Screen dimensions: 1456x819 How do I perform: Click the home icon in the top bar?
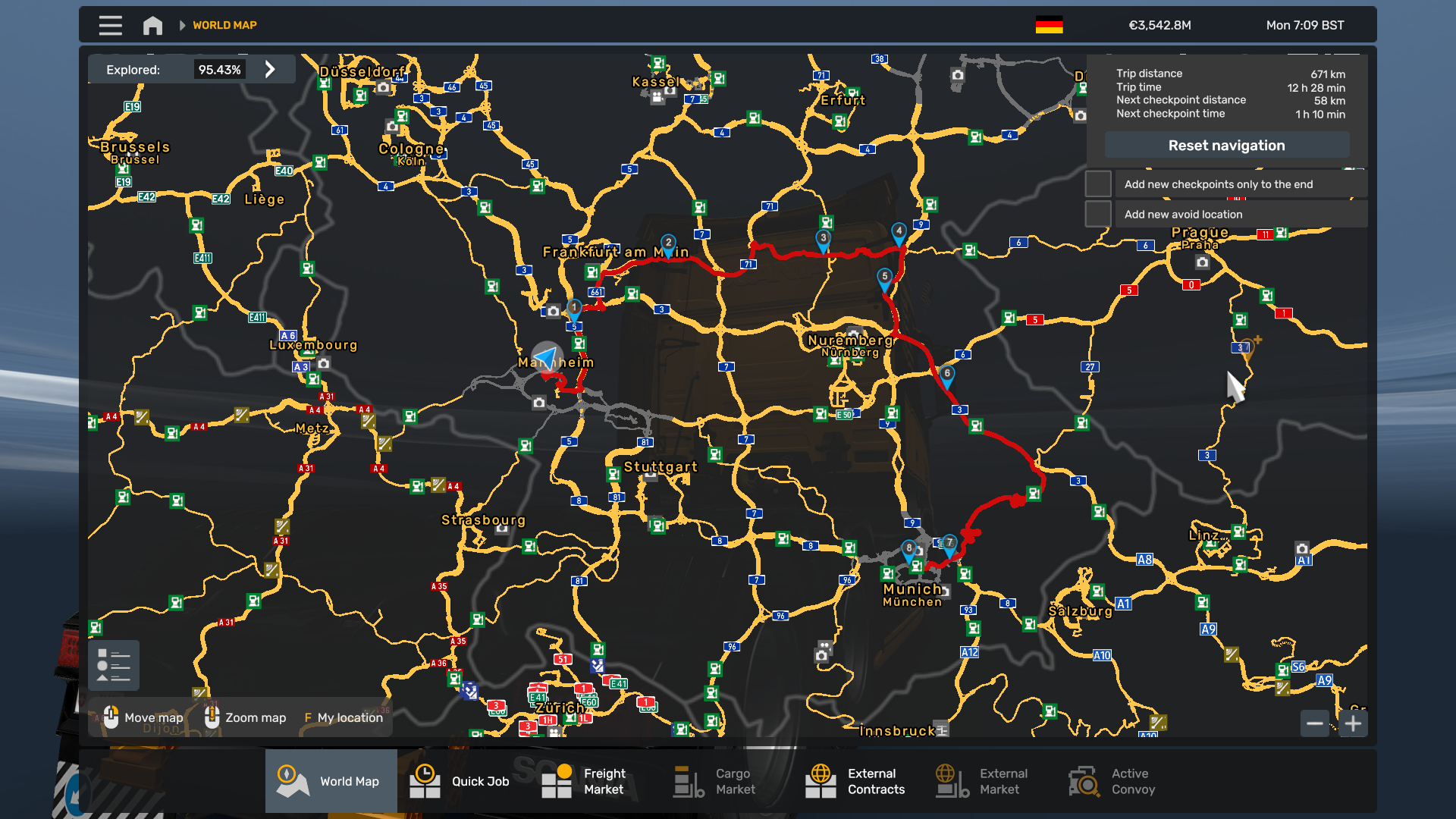tap(152, 25)
